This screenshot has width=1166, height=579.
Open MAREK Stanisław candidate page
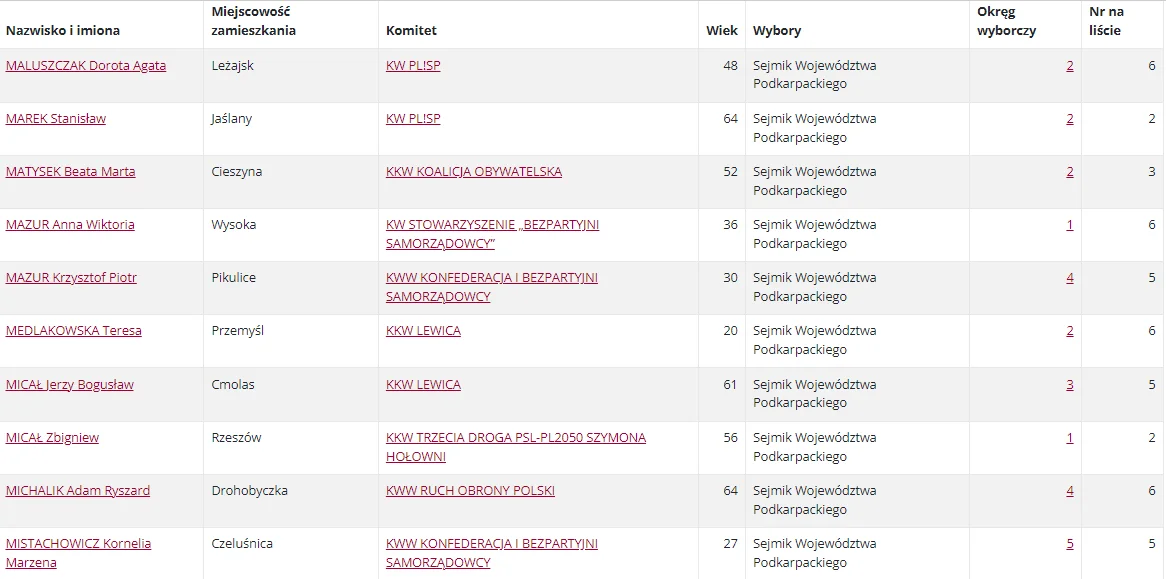coord(56,118)
